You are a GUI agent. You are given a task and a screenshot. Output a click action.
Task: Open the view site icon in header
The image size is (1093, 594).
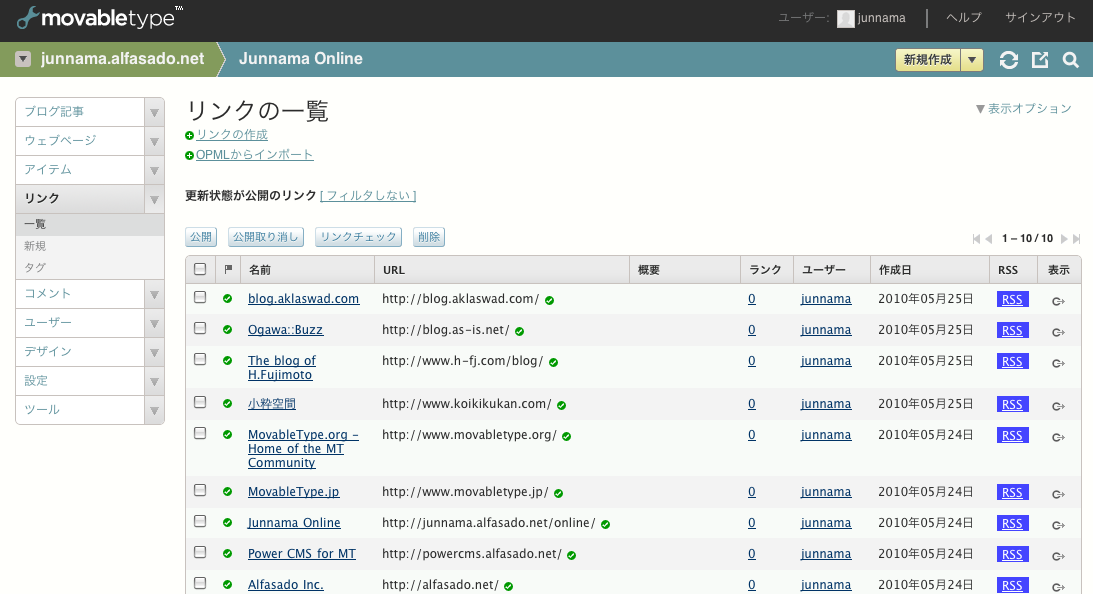(x=1040, y=60)
